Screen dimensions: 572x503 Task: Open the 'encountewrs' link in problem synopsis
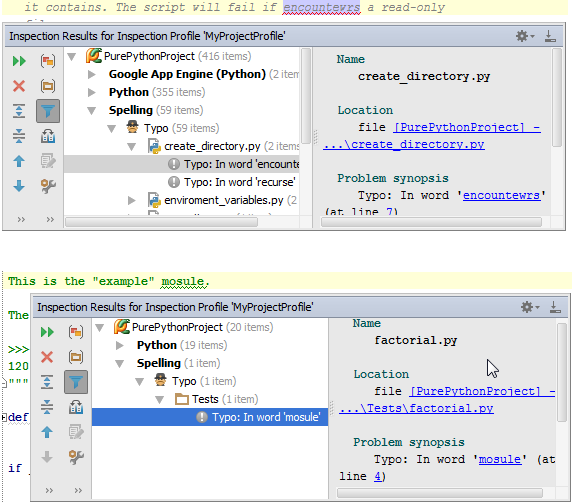click(502, 196)
